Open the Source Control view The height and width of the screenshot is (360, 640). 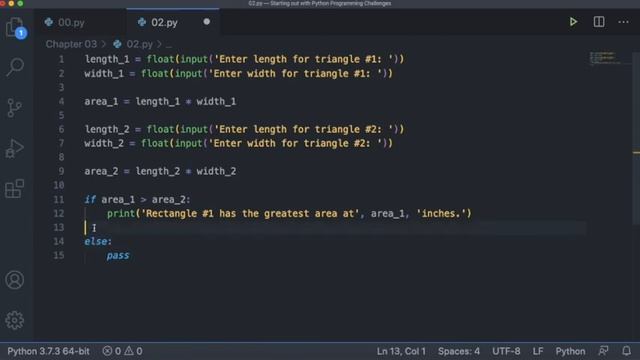[x=15, y=108]
